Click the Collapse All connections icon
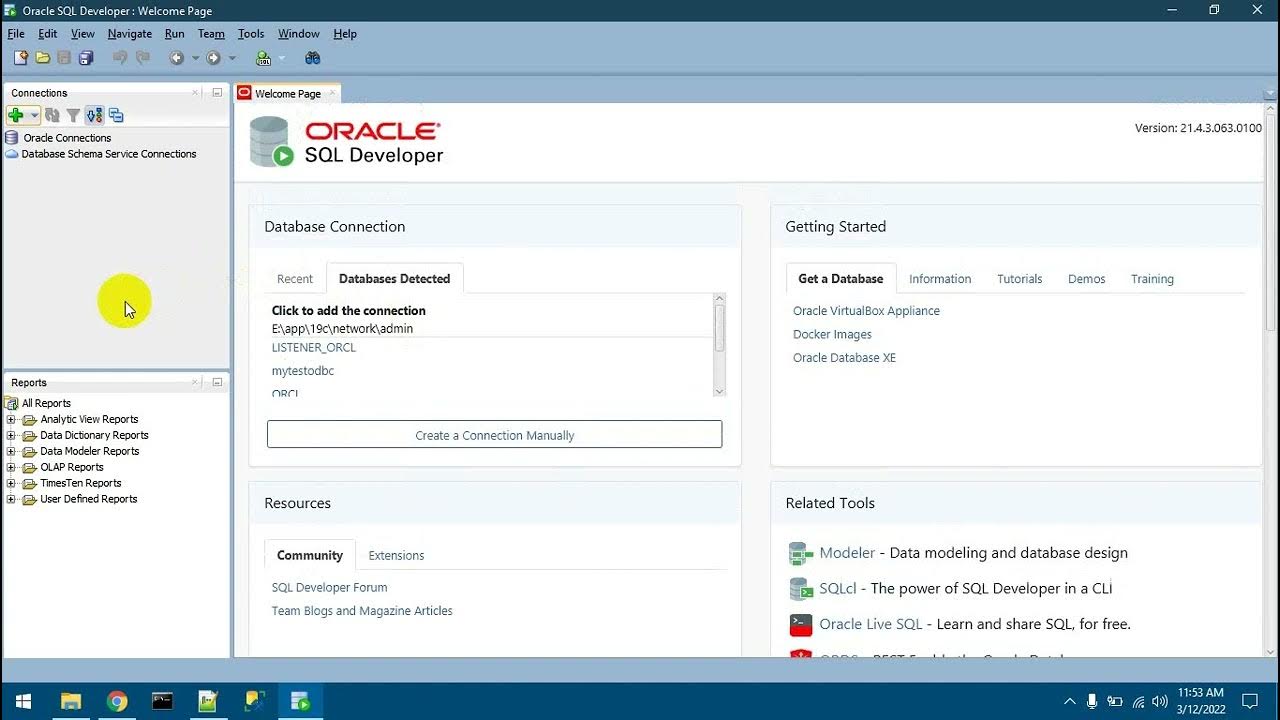 coord(116,116)
